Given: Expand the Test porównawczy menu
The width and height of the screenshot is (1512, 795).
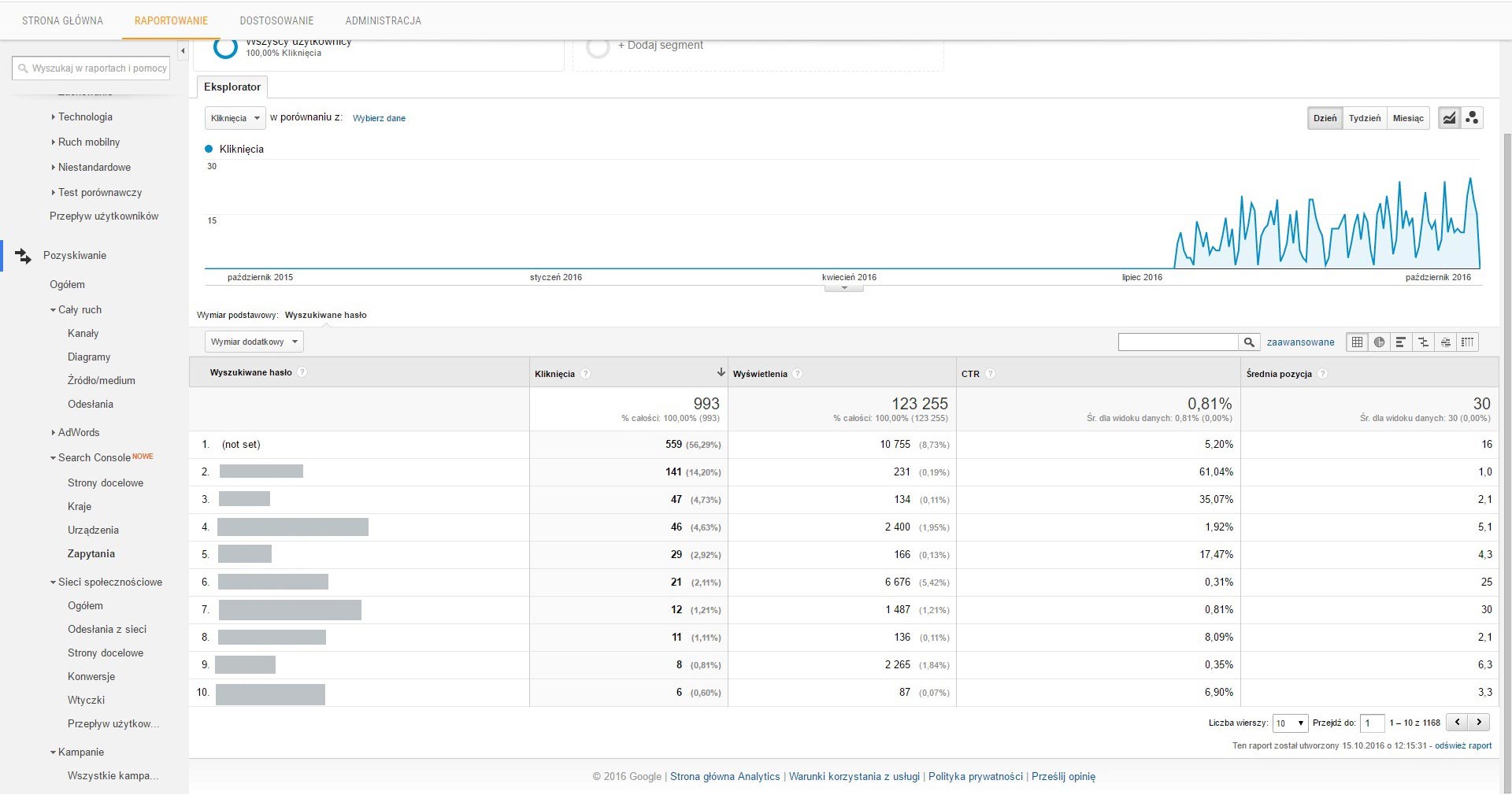Looking at the screenshot, I should point(97,192).
